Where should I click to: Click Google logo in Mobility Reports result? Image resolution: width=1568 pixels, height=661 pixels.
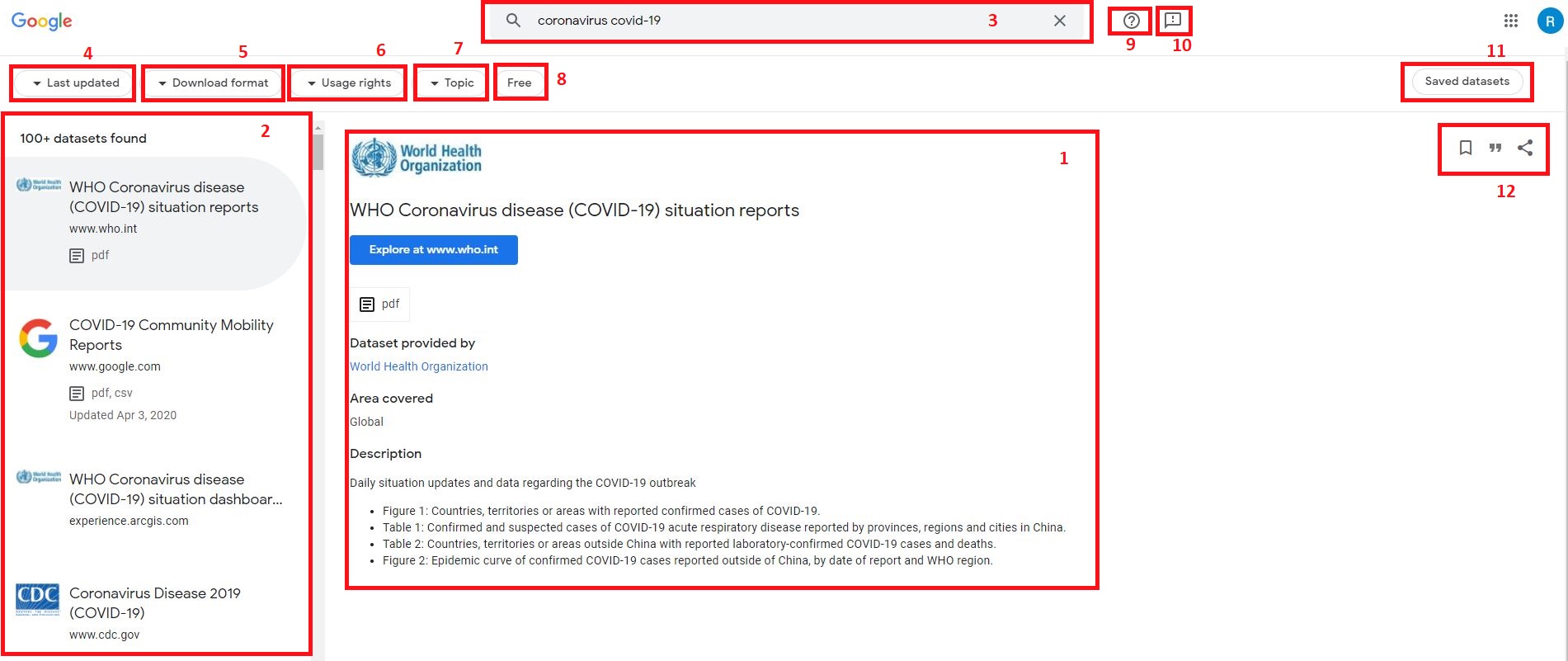[38, 338]
